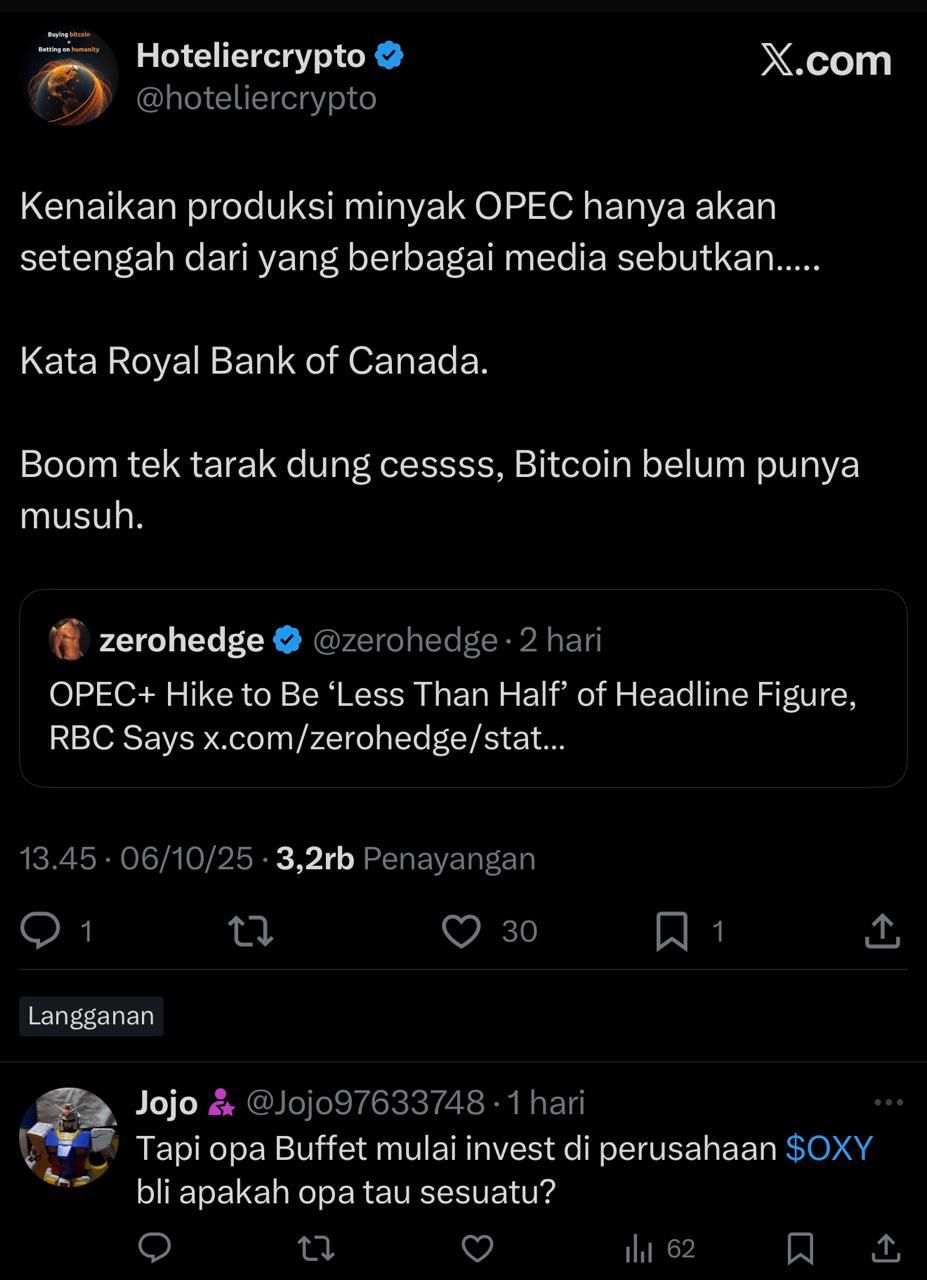Open the $OXY cashtag link
Image resolution: width=927 pixels, height=1280 pixels.
click(829, 1148)
